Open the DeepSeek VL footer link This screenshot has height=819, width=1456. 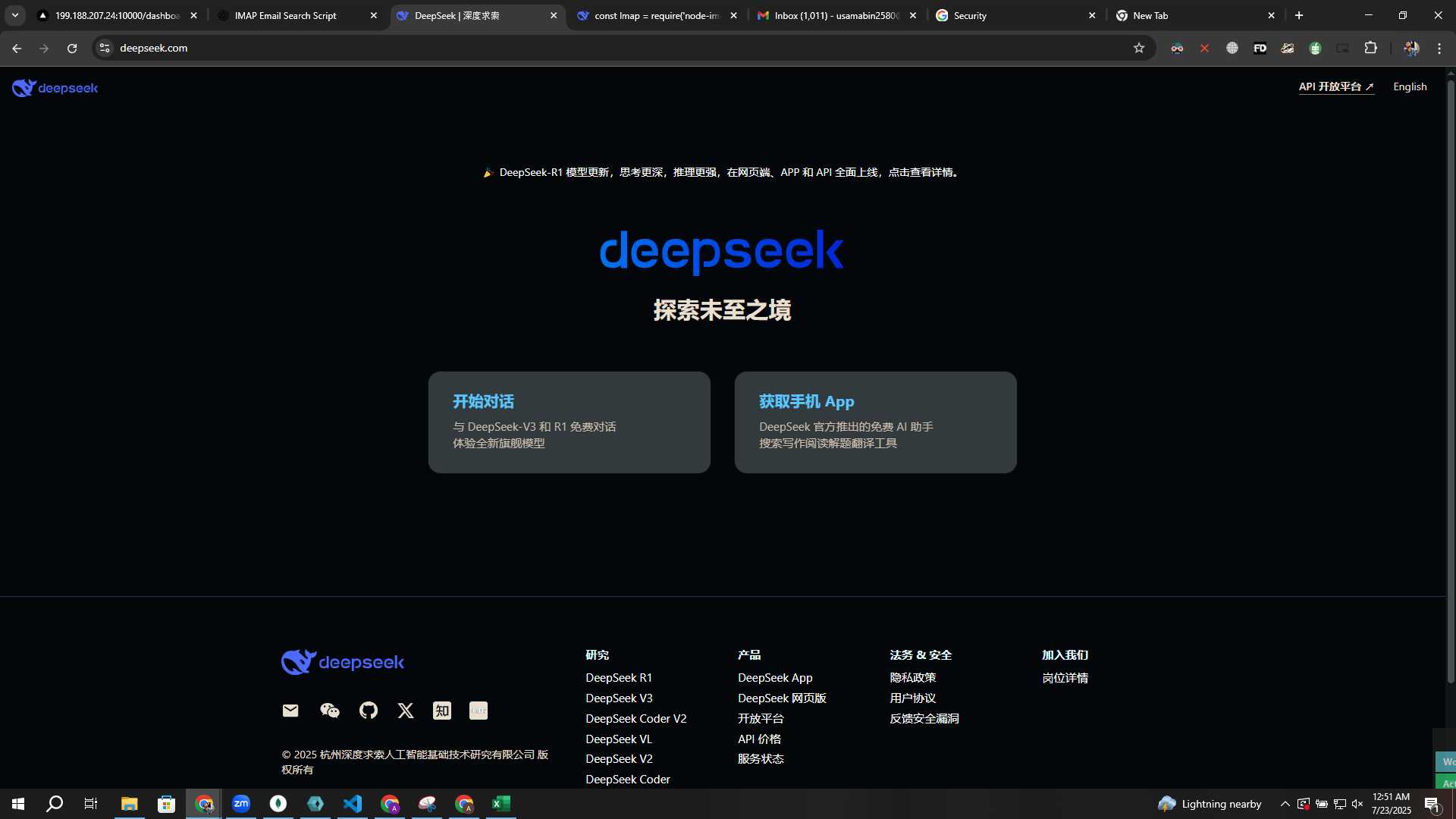click(x=619, y=739)
